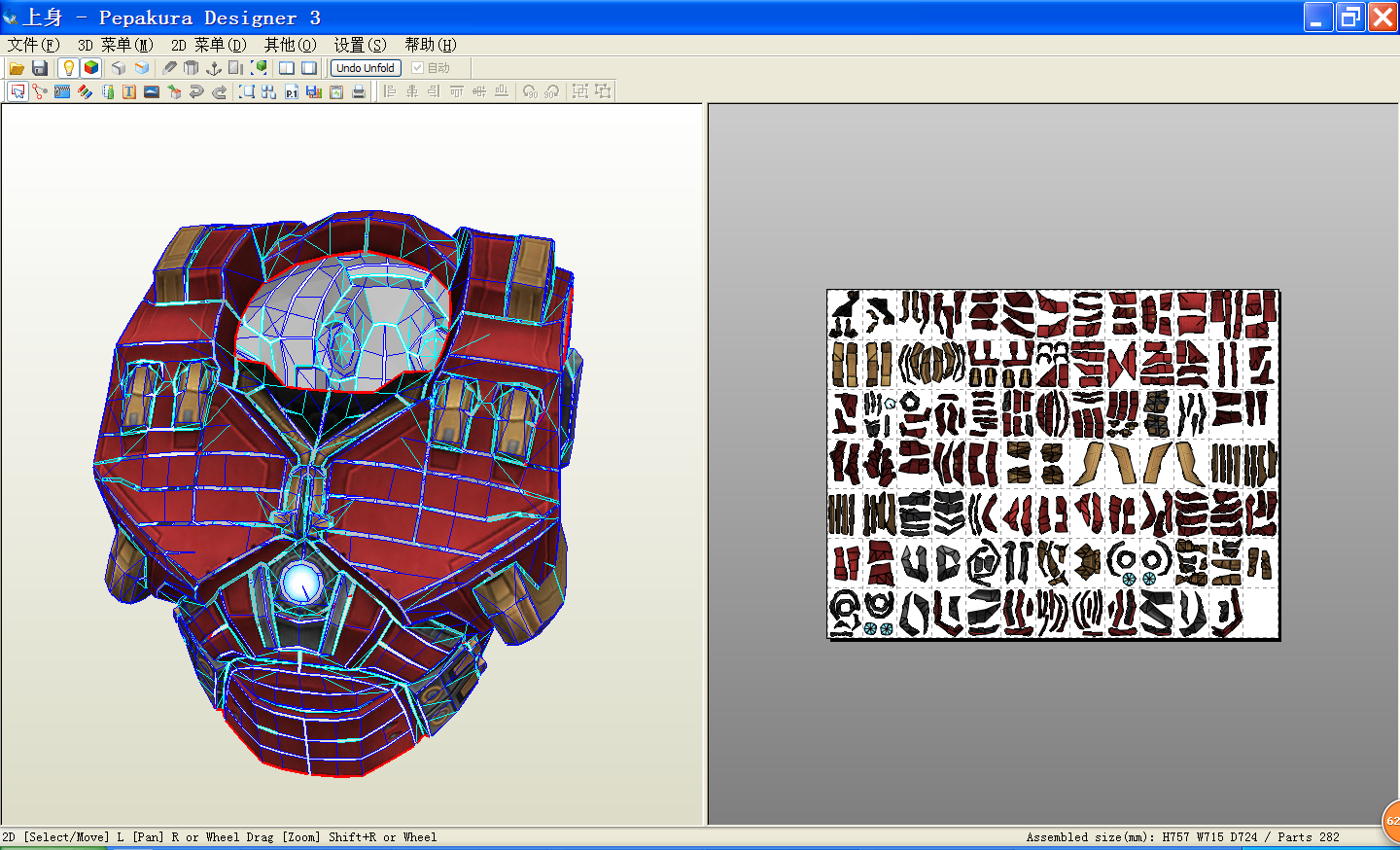Open the 2D 菜单(D) menu
Image resolution: width=1400 pixels, height=850 pixels.
(x=209, y=45)
